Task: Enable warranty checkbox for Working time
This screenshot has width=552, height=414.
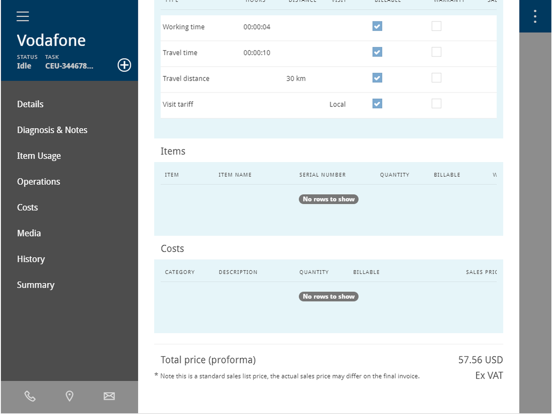Action: click(x=436, y=26)
